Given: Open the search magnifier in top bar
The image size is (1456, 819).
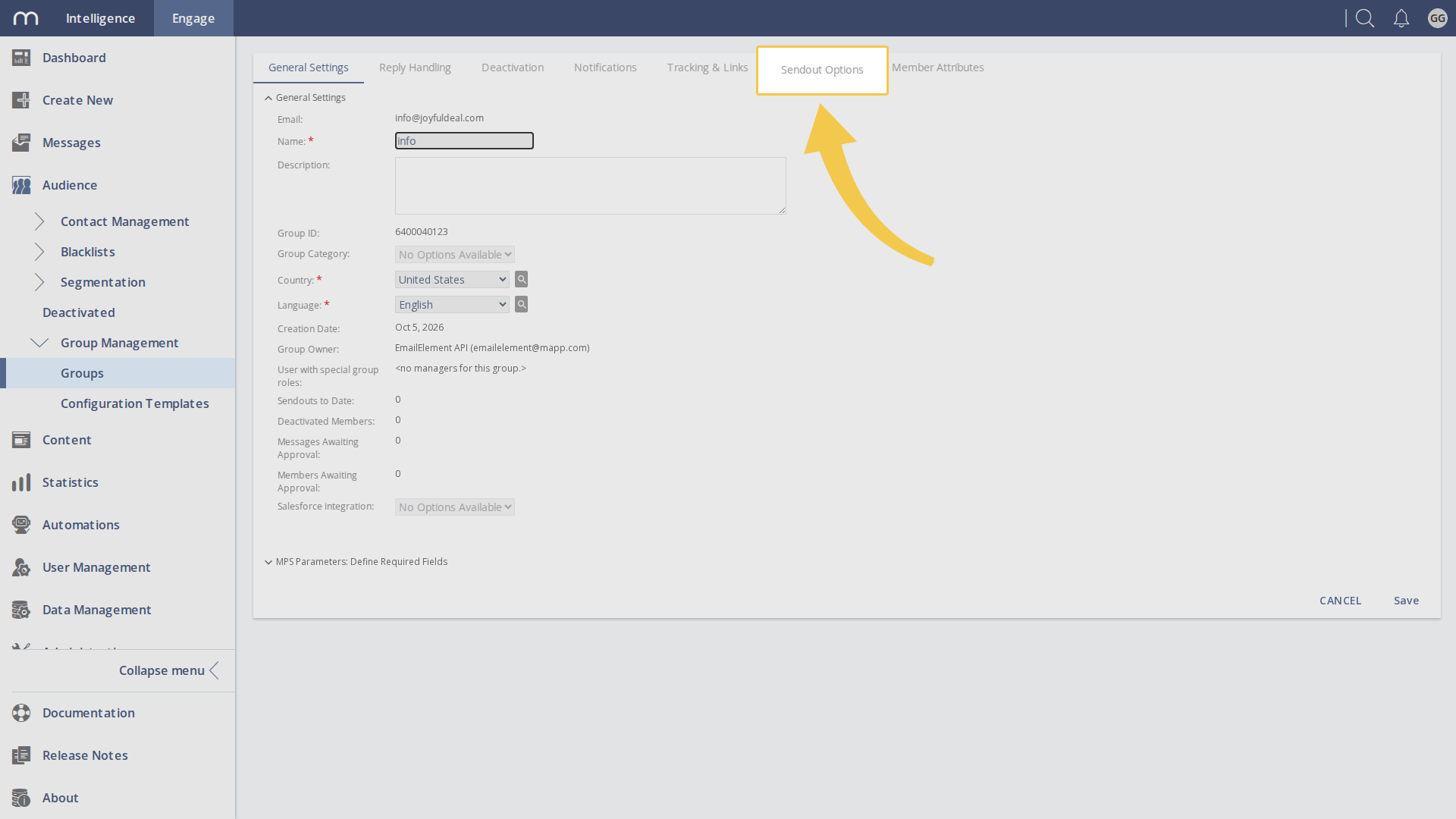Looking at the screenshot, I should pos(1365,18).
